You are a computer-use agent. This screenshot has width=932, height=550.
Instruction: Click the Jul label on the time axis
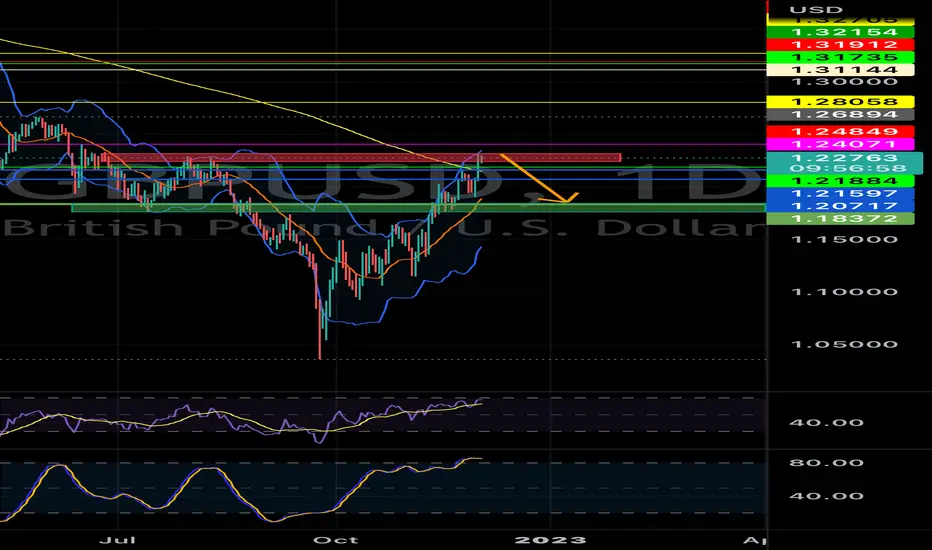[117, 540]
